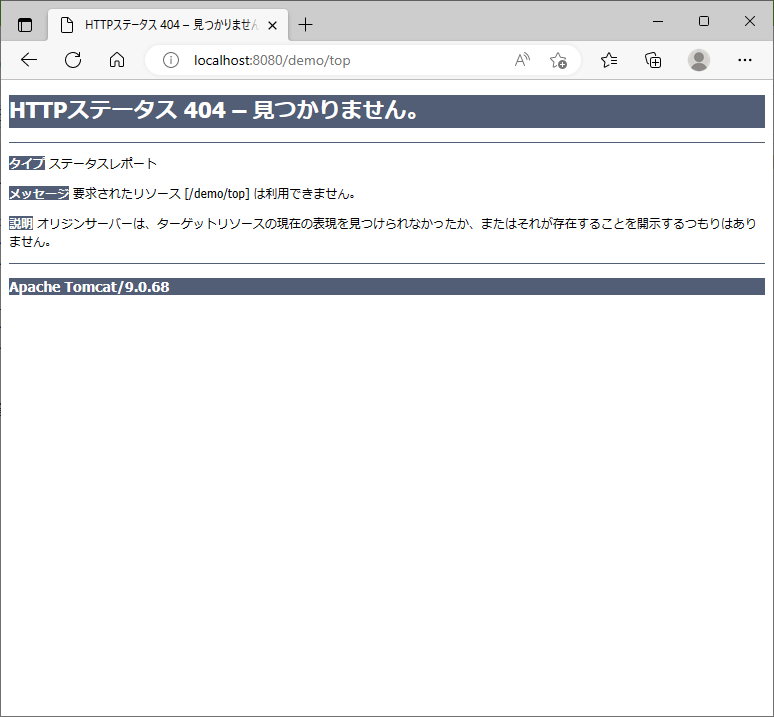This screenshot has width=774, height=717.
Task: Open the tab actions menu icon
Action: 25,25
